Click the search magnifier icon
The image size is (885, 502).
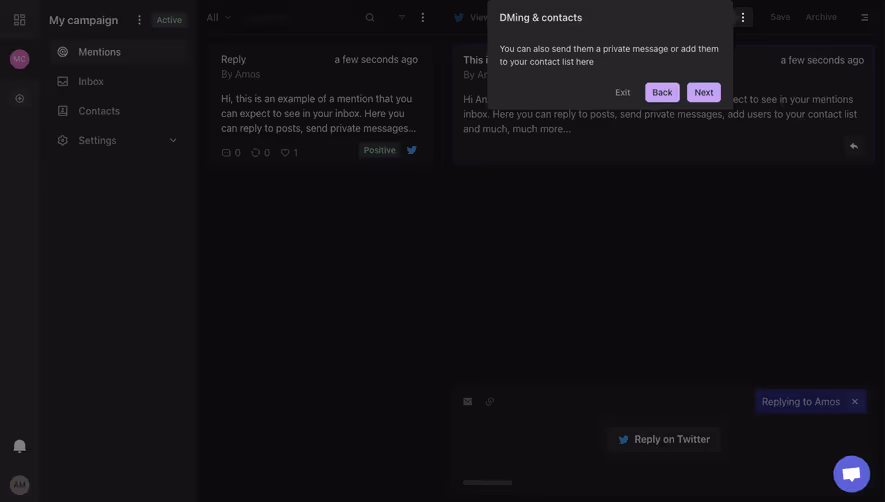(370, 18)
